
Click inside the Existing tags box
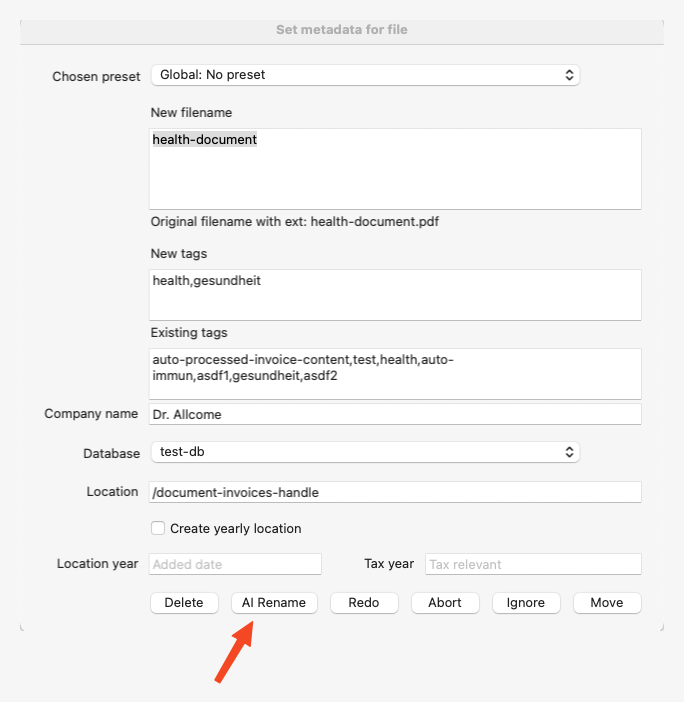pyautogui.click(x=395, y=373)
